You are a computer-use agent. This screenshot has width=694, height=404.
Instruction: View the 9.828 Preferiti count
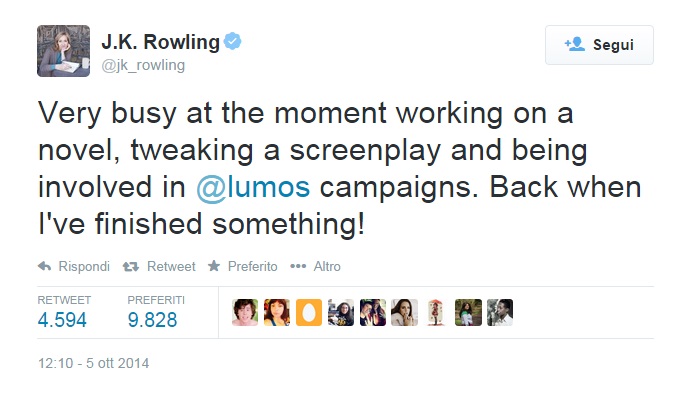[x=152, y=320]
